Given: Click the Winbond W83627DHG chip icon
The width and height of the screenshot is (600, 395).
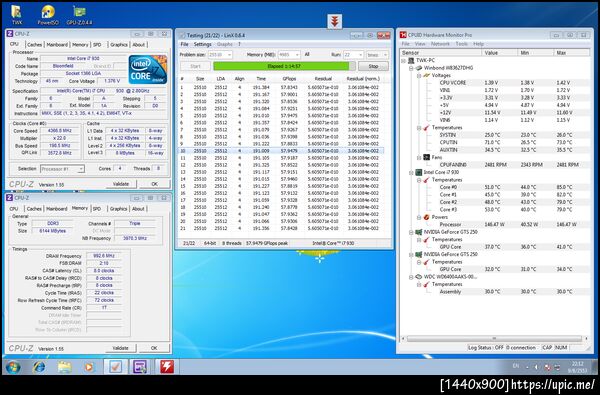Looking at the screenshot, I should (x=419, y=68).
